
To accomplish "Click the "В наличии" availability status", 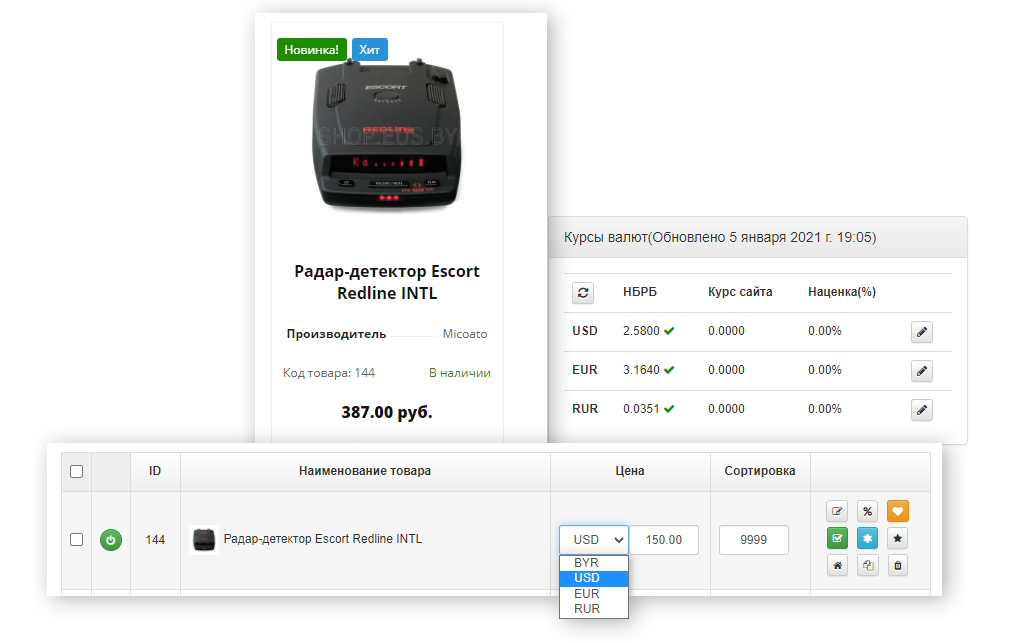I will [460, 373].
